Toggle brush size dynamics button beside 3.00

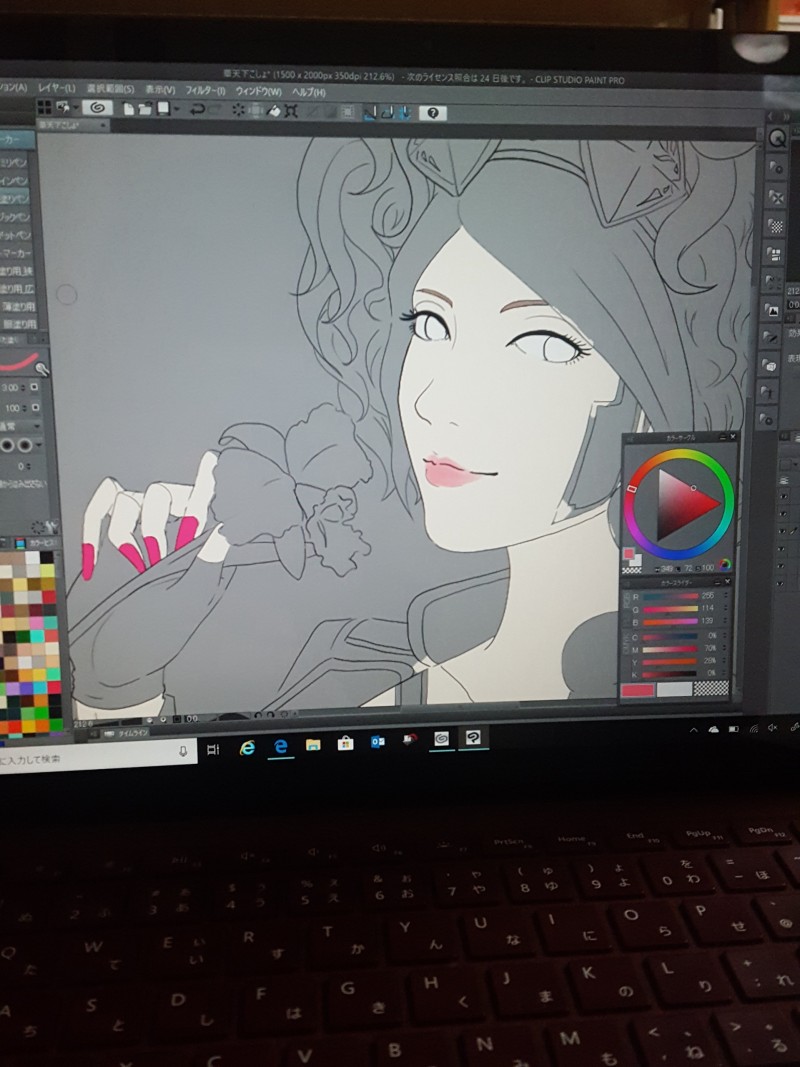pos(34,387)
